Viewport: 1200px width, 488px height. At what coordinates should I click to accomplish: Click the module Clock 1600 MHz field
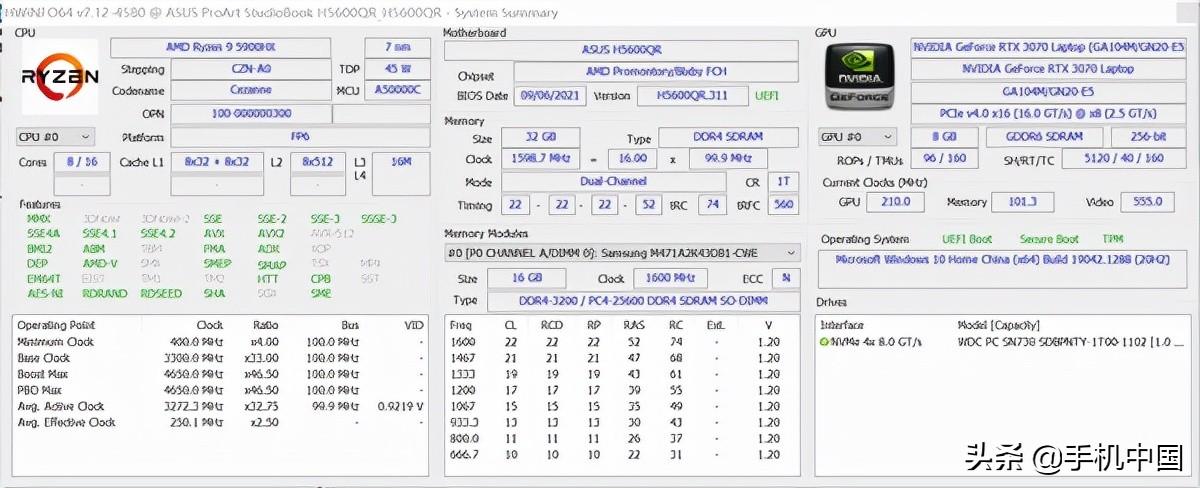tap(671, 279)
